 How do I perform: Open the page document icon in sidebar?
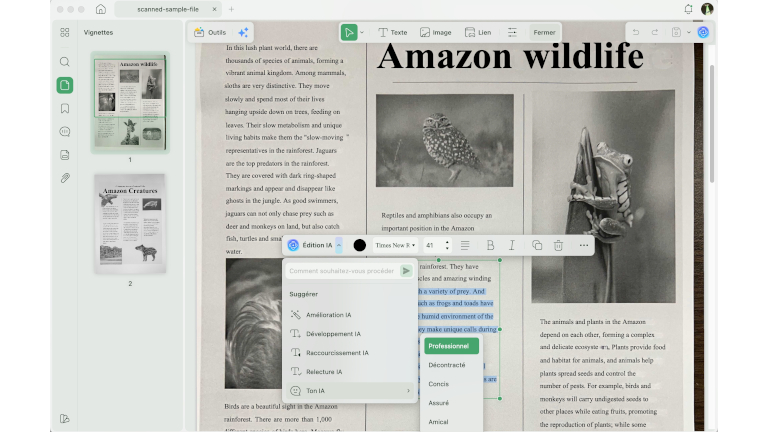pos(65,155)
